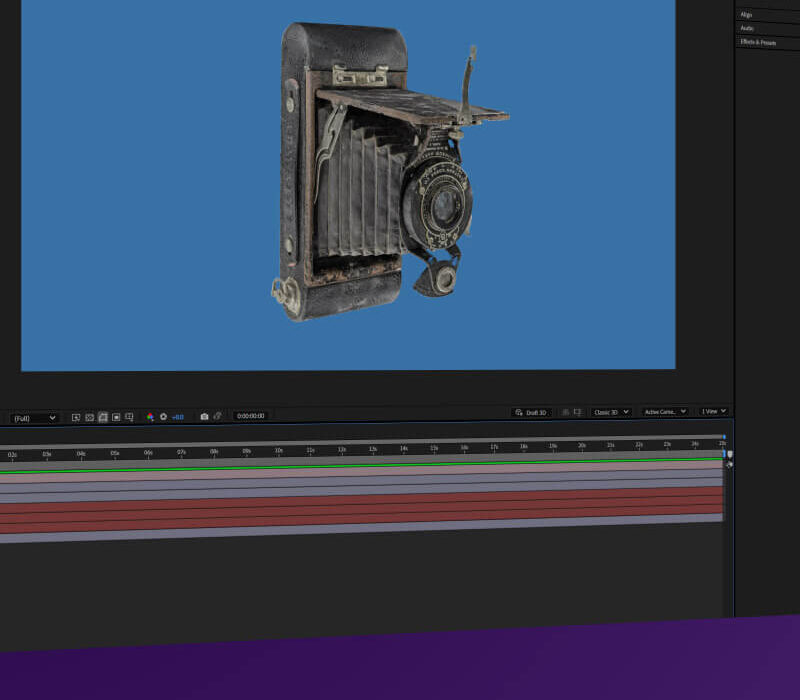Open the (Full) resolution dropdown
Image resolution: width=800 pixels, height=700 pixels.
point(34,418)
